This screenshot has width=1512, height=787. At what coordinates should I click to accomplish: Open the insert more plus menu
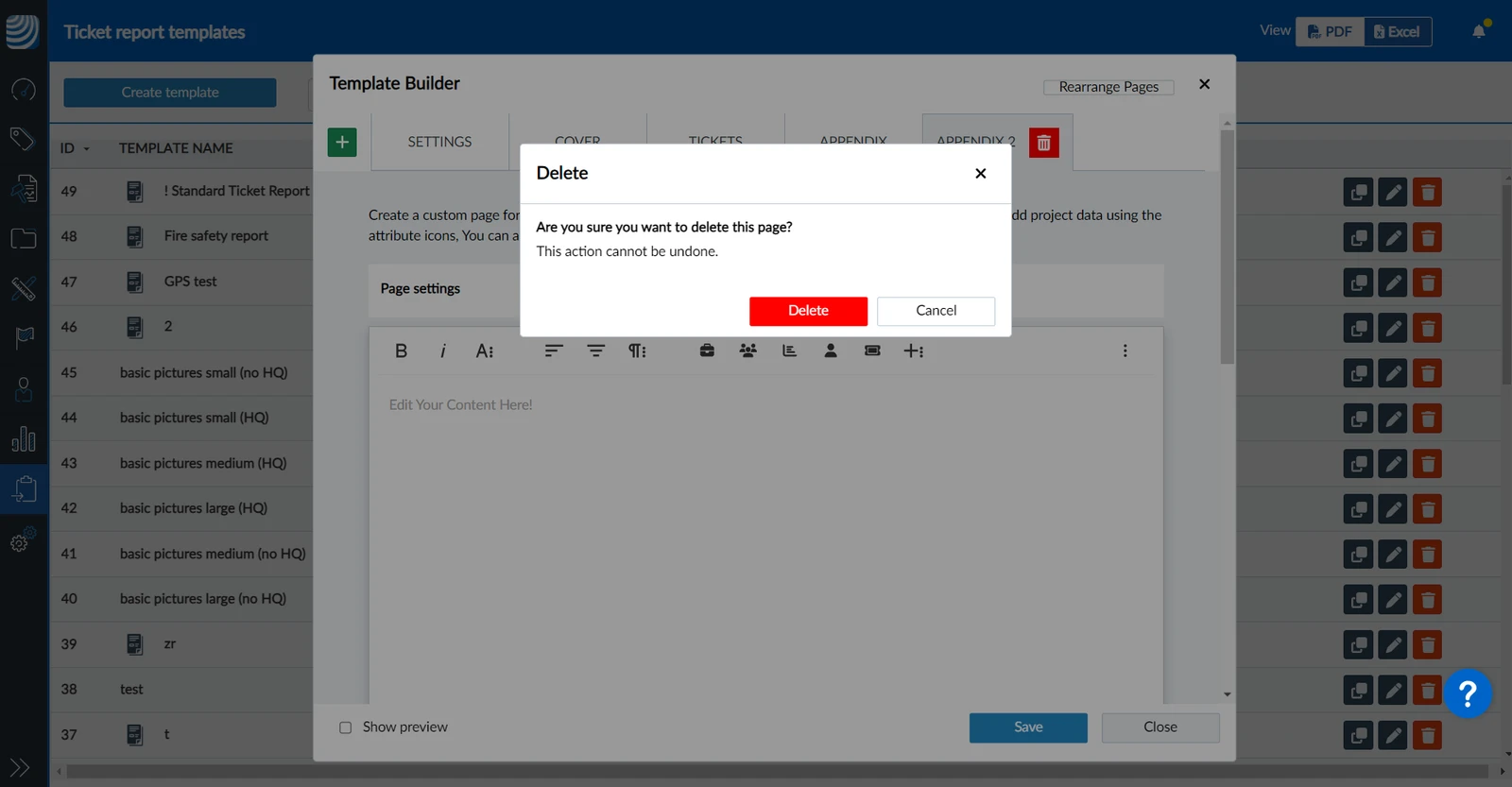[913, 351]
